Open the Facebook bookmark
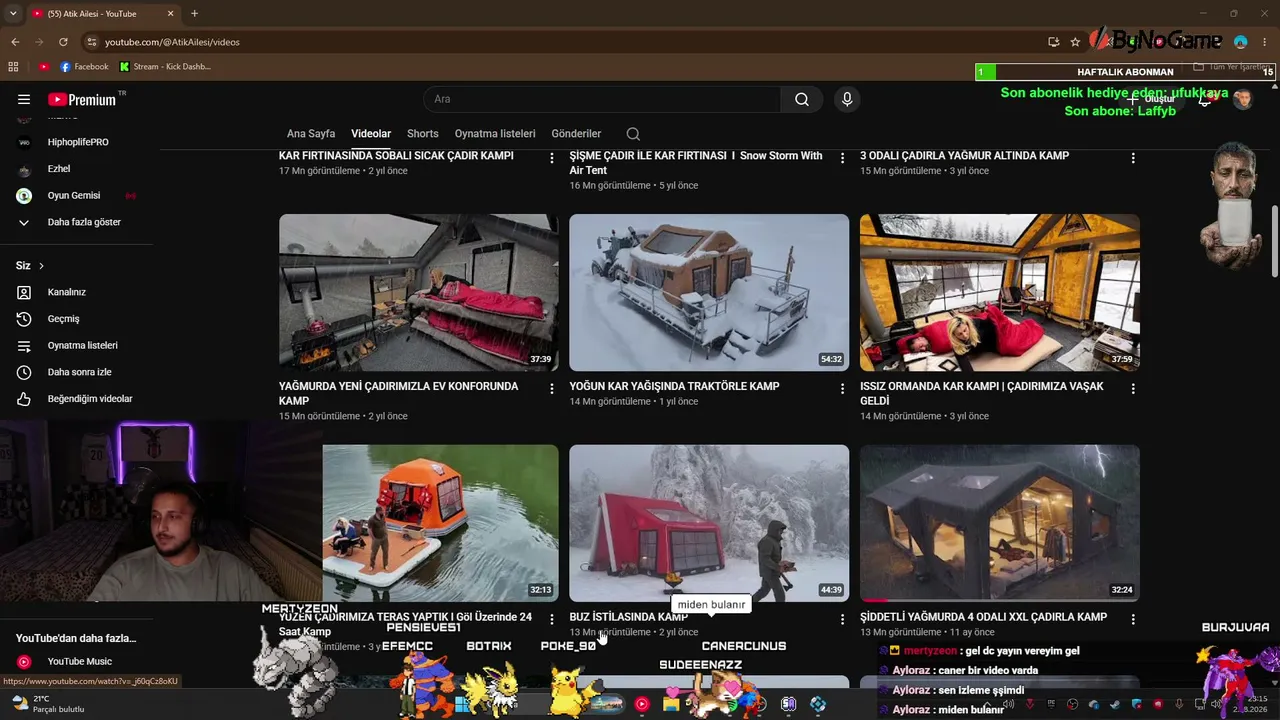The width and height of the screenshot is (1280, 720). pyautogui.click(x=84, y=67)
